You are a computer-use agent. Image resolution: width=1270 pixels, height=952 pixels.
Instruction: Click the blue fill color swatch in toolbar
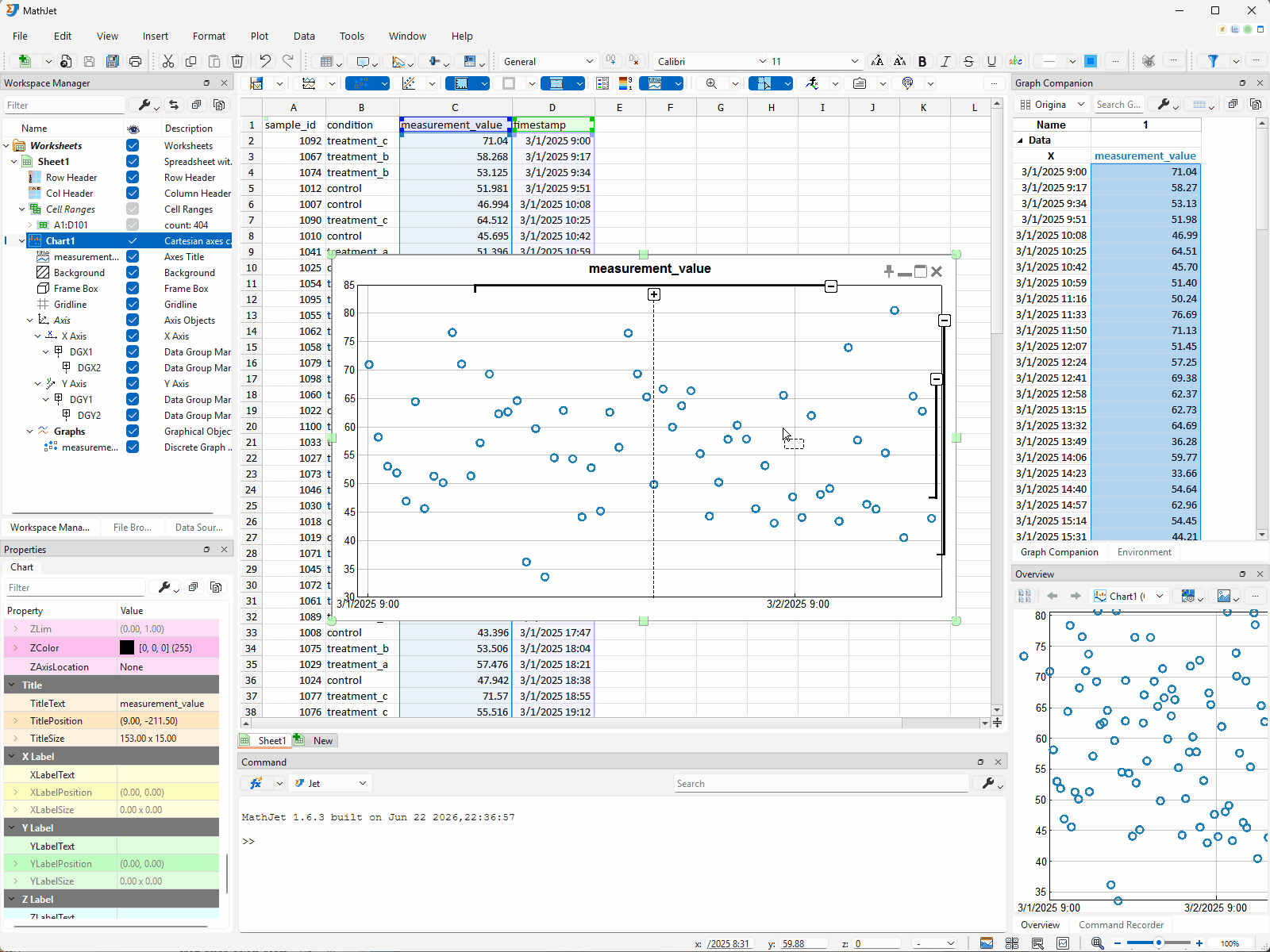[1091, 61]
